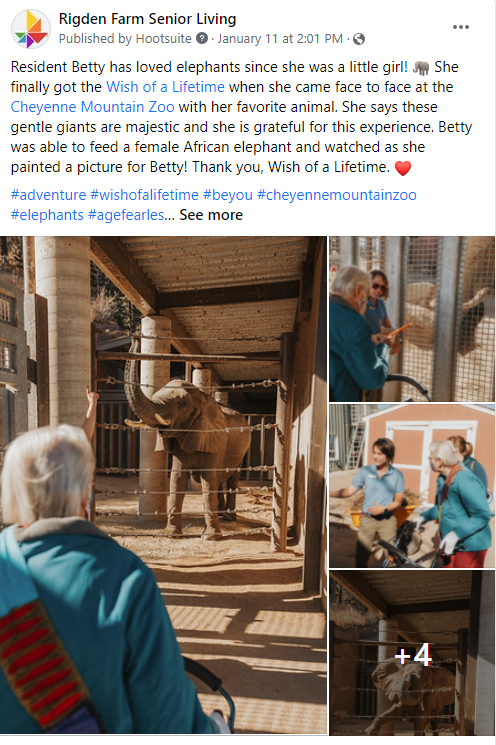Click the January 11 at 2:01 PM timestamp
This screenshot has width=496, height=745.
pyautogui.click(x=280, y=38)
